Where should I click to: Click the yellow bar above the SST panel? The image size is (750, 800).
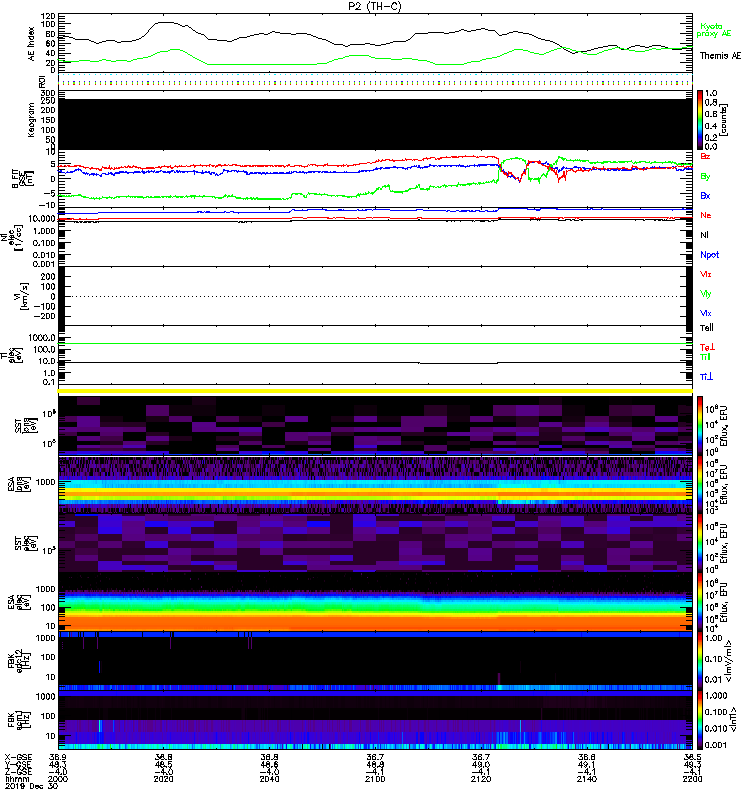click(x=375, y=391)
